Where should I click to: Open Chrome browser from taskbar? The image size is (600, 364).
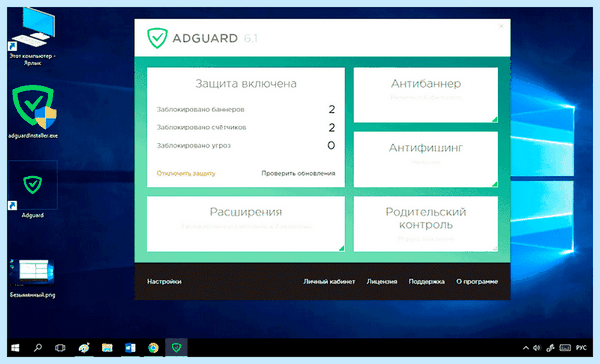tap(153, 348)
